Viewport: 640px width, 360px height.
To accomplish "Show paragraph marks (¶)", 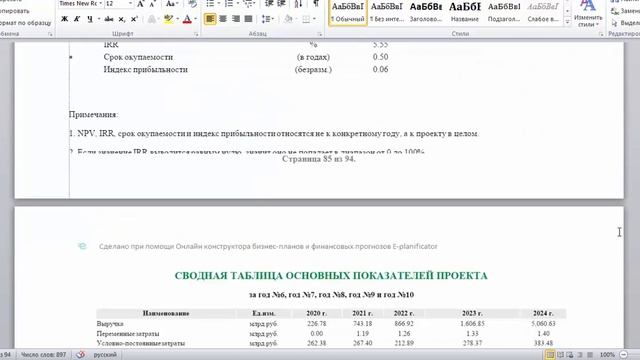I will pyautogui.click(x=316, y=4).
